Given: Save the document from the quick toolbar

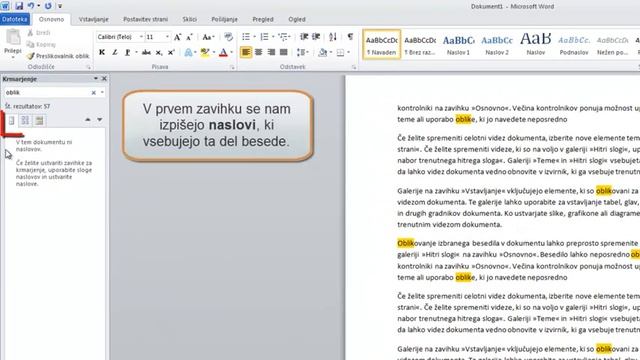Looking at the screenshot, I should (19, 6).
